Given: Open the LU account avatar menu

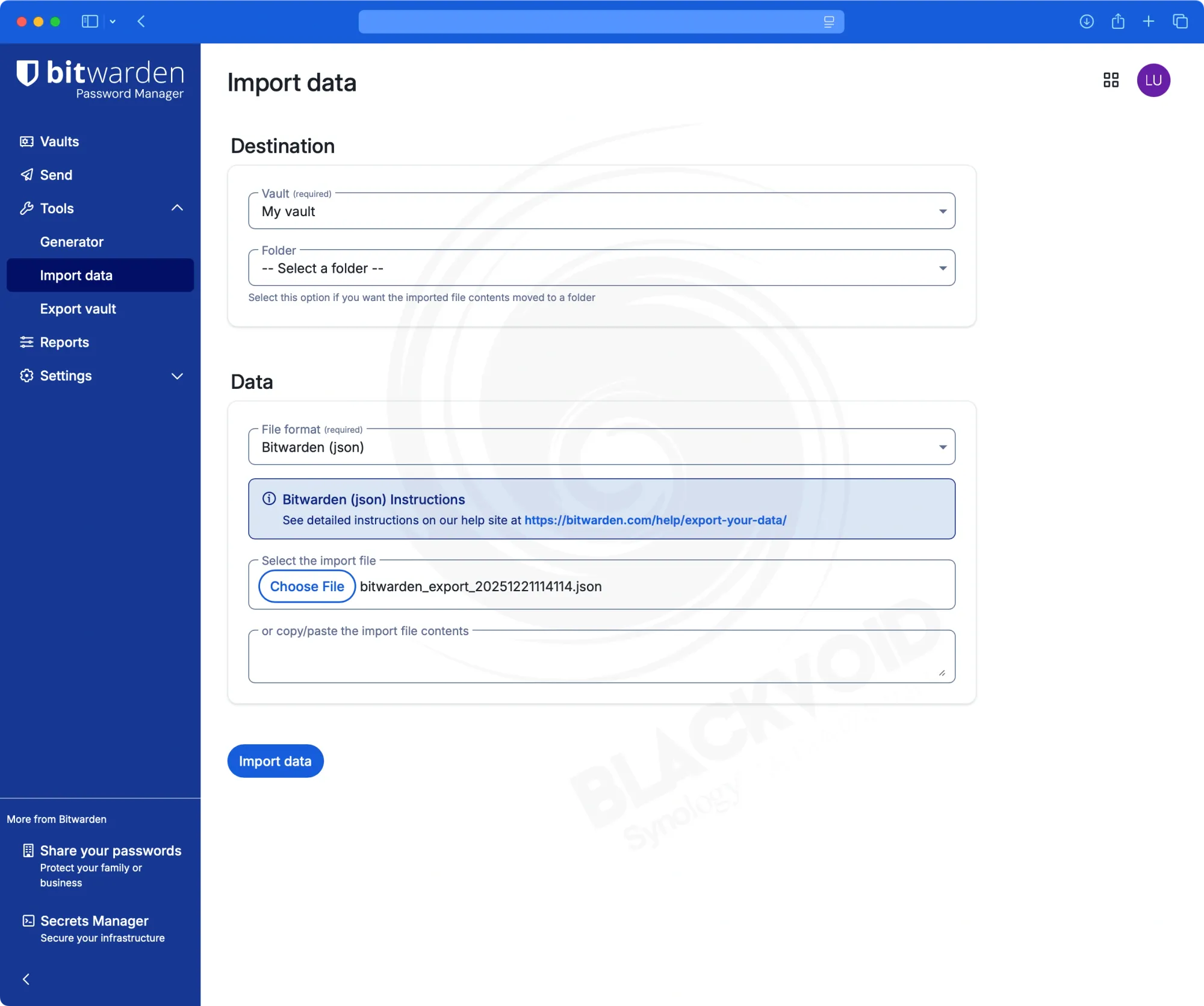Looking at the screenshot, I should pos(1153,80).
